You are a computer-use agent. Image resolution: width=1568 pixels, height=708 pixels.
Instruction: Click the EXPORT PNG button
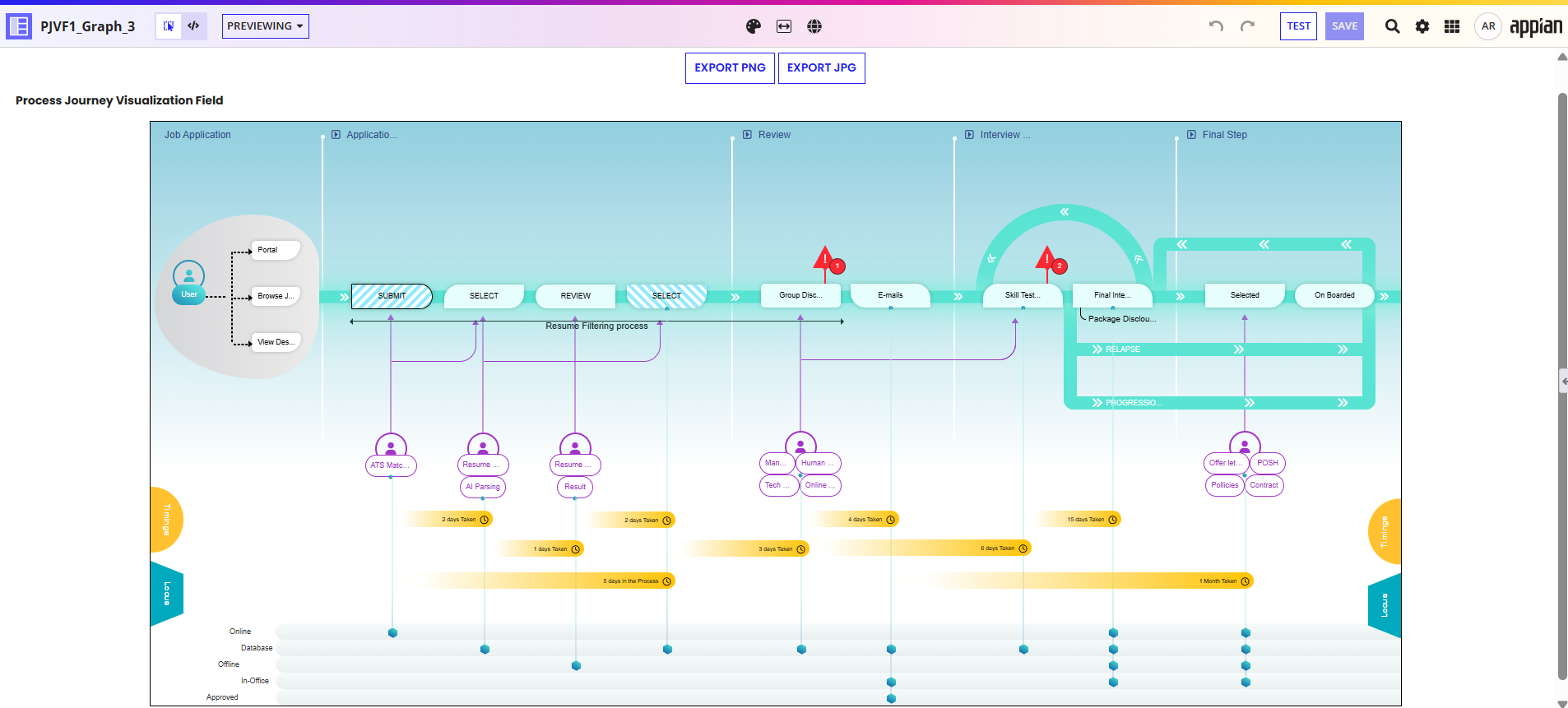(x=730, y=68)
